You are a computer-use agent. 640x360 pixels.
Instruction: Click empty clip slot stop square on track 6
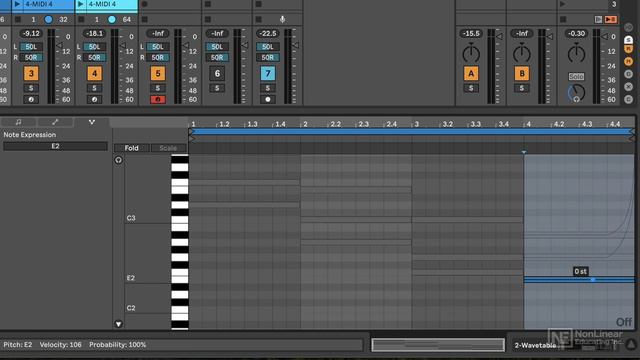[x=208, y=4]
